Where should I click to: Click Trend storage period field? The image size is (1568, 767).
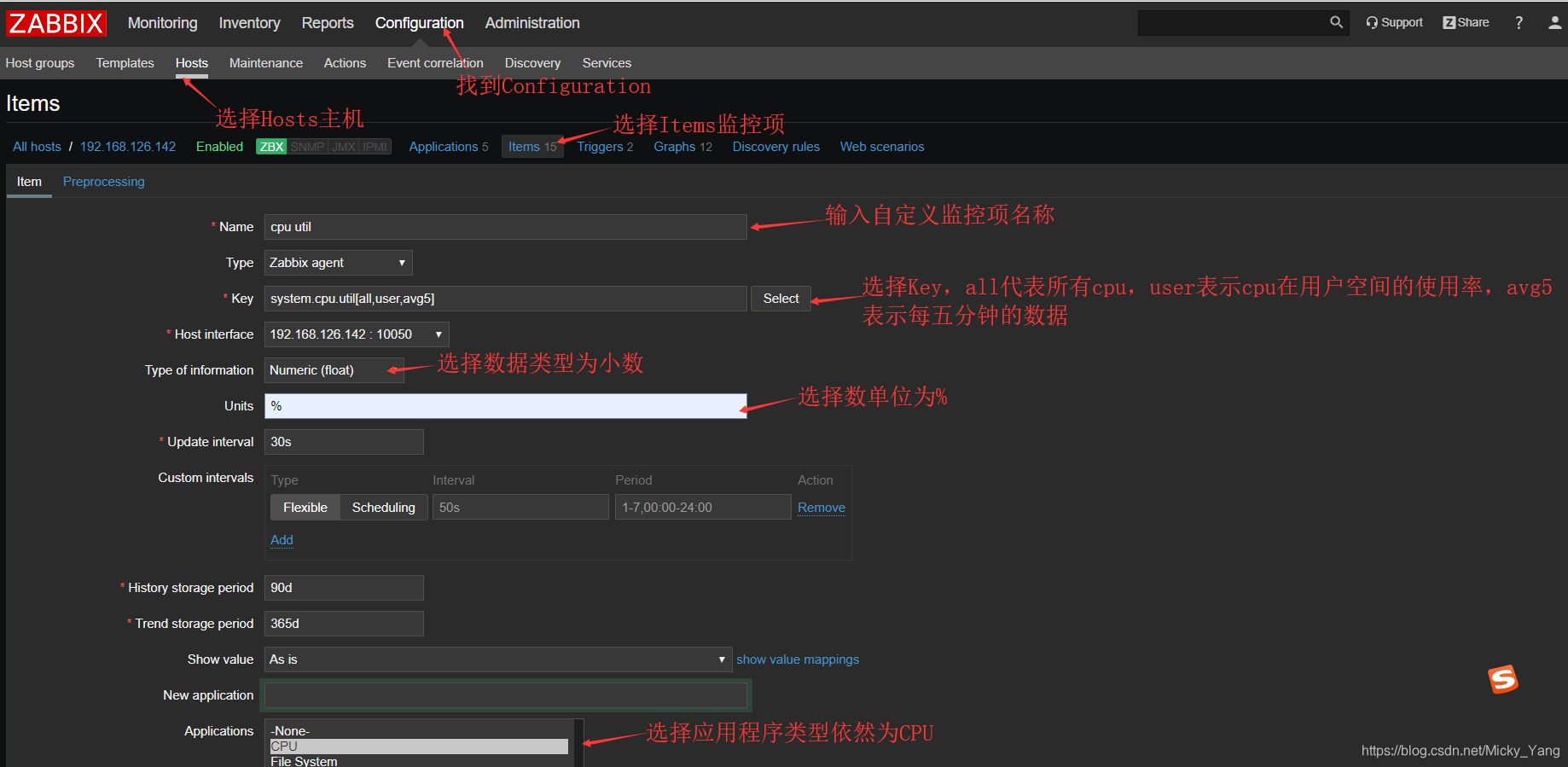344,624
